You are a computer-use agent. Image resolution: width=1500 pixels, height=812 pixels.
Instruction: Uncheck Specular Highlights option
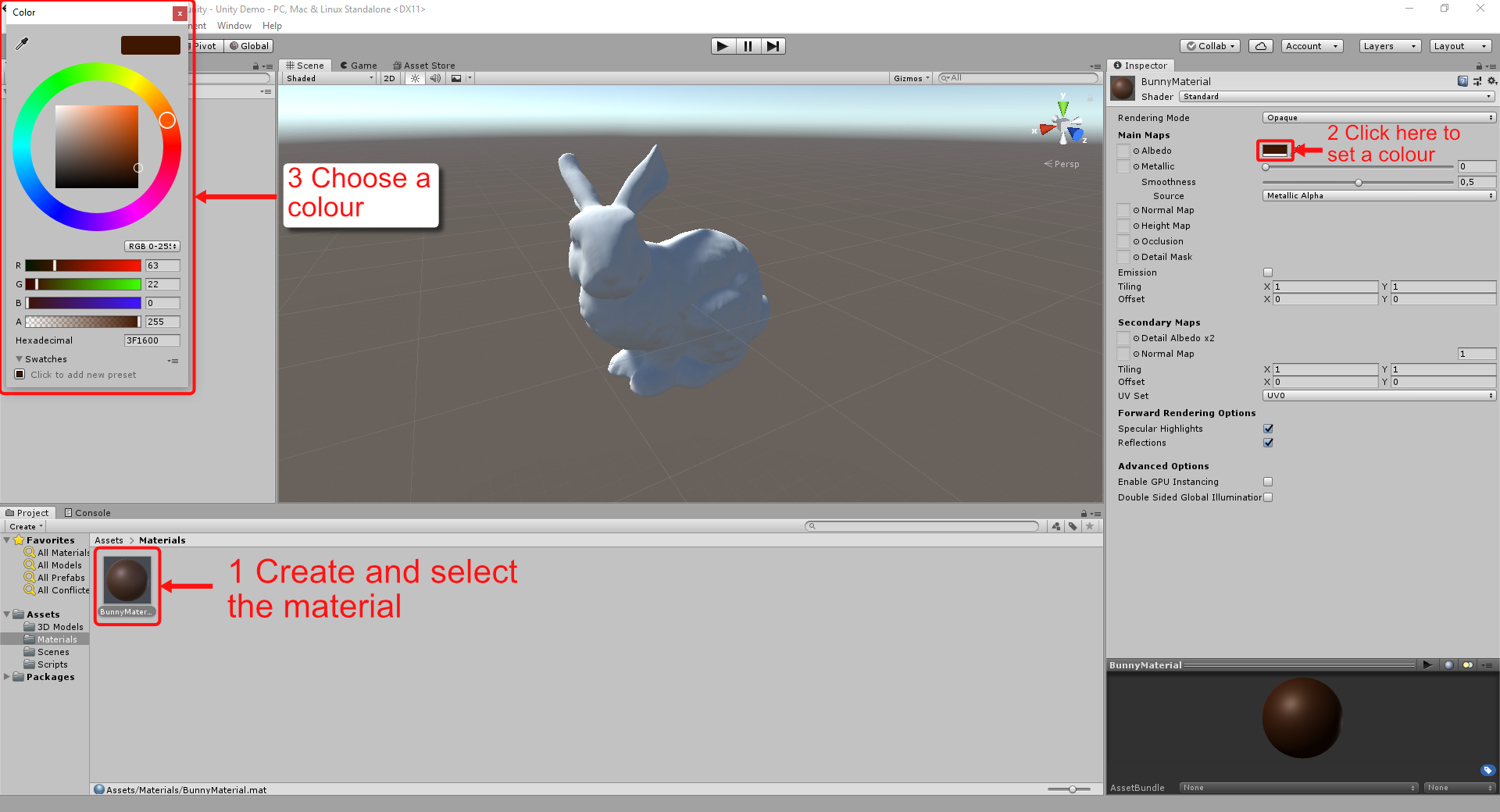point(1268,429)
